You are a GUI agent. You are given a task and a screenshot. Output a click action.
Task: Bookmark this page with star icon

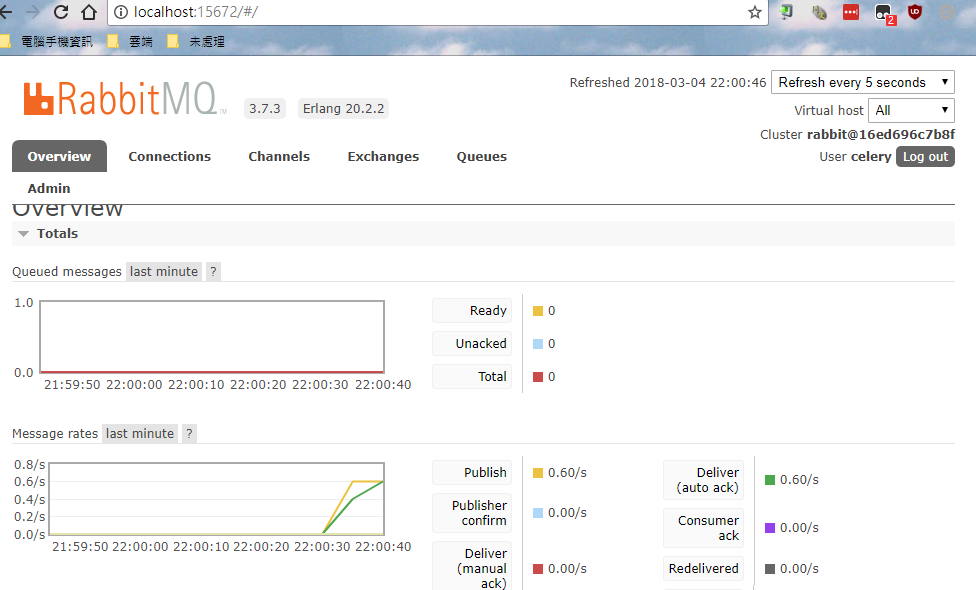[x=754, y=12]
